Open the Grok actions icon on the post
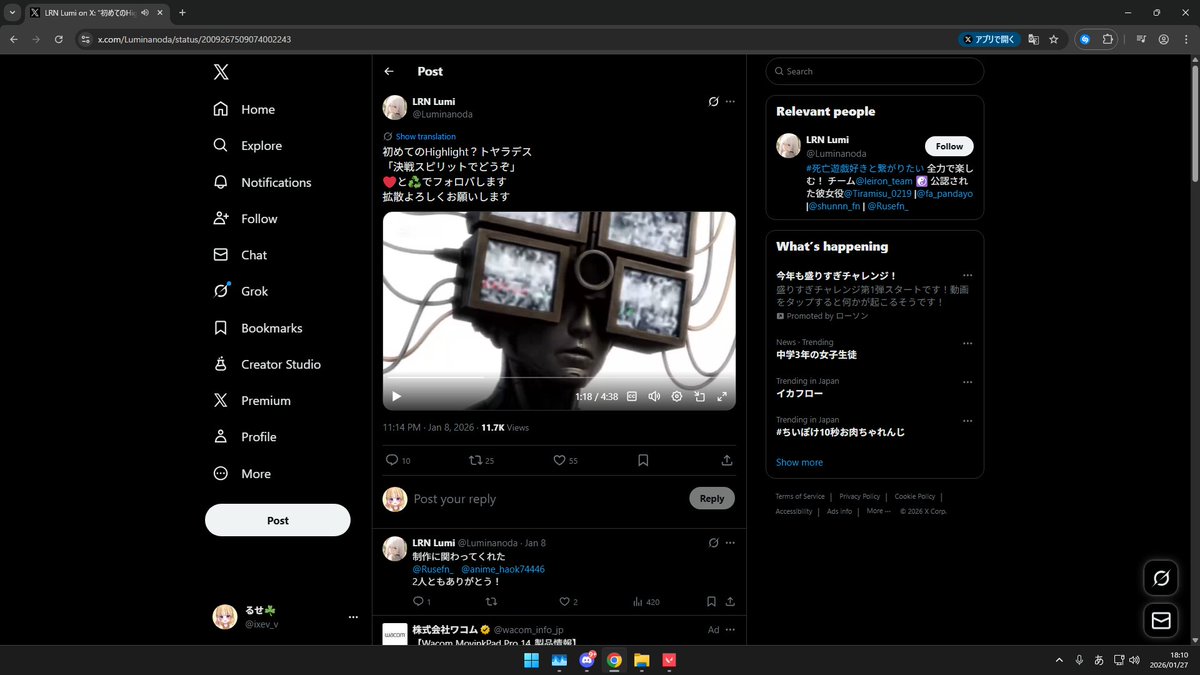Viewport: 1200px width, 675px height. point(713,101)
